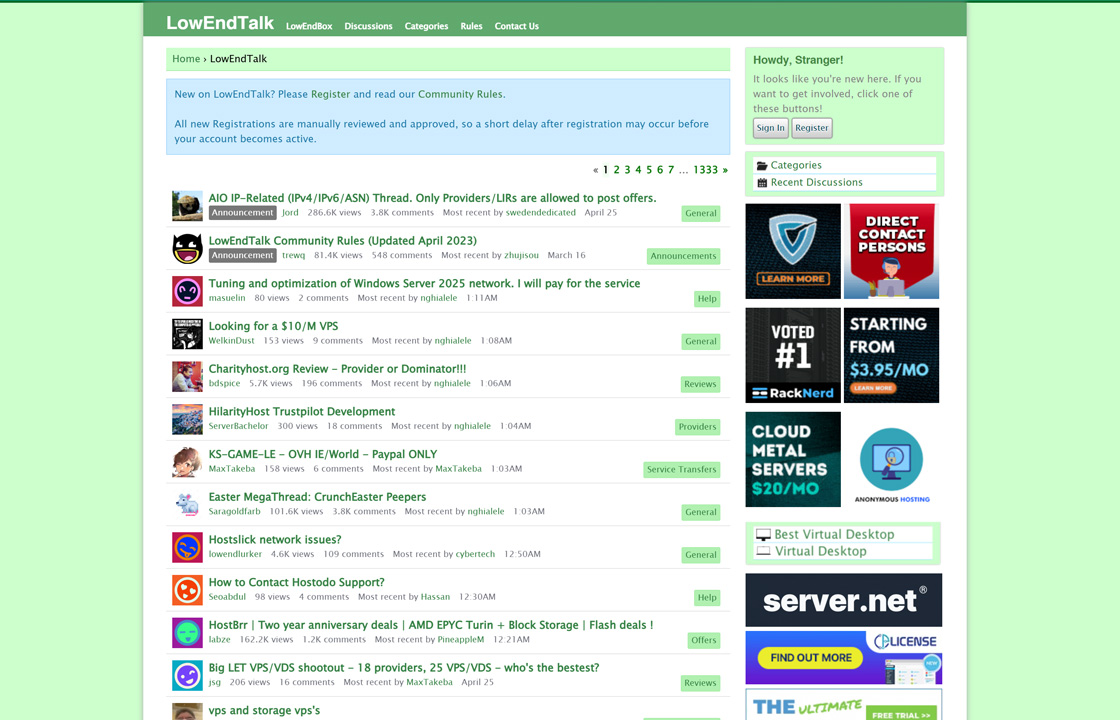
Task: Click the laptop icon beside Virtual Desktop
Action: point(764,551)
